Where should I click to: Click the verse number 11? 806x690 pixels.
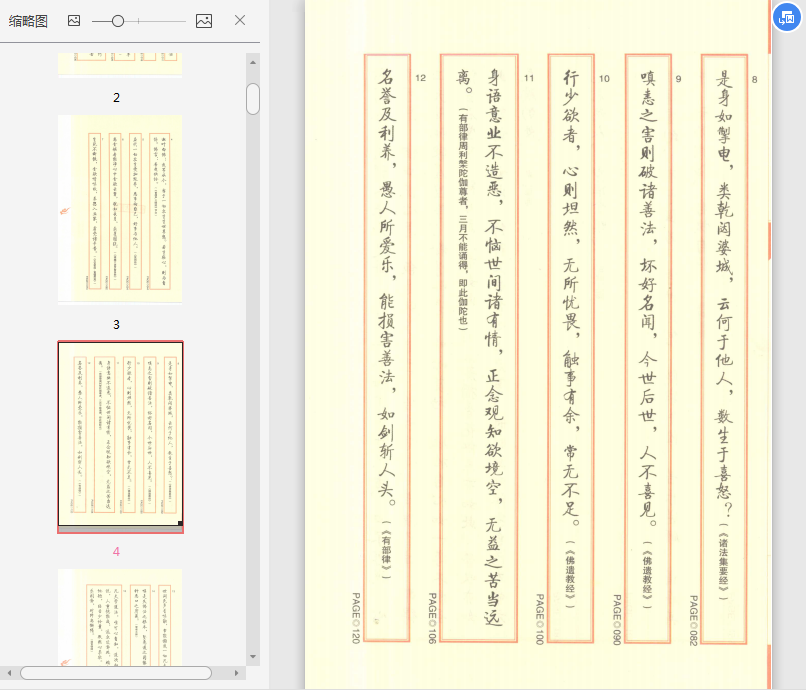[529, 78]
